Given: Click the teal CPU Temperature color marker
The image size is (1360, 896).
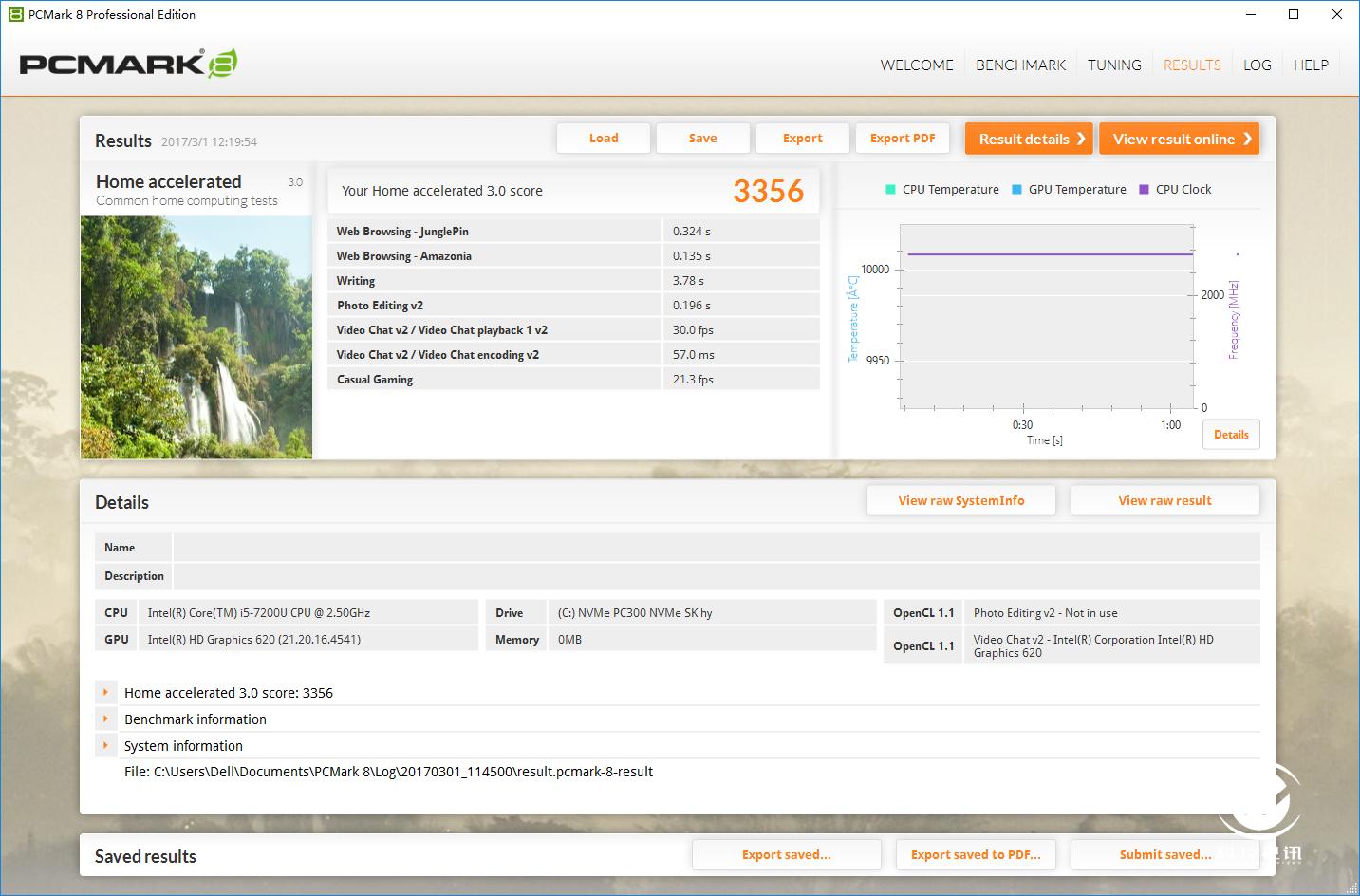Looking at the screenshot, I should click(x=890, y=189).
